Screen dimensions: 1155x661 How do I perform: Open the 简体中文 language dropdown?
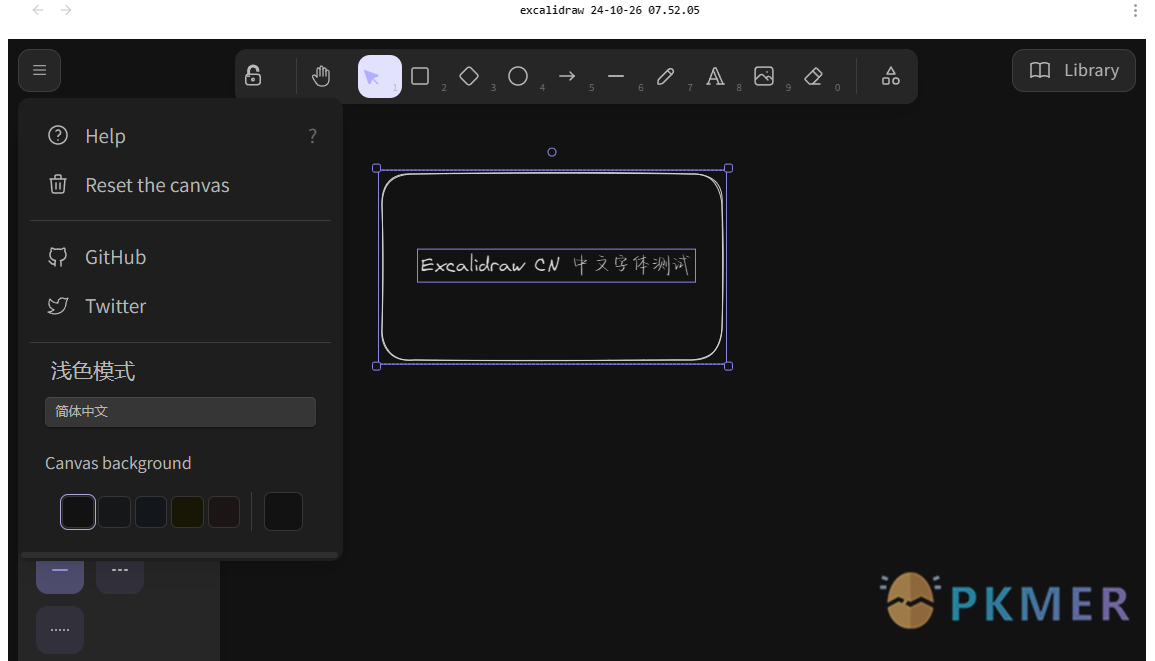[x=180, y=412]
